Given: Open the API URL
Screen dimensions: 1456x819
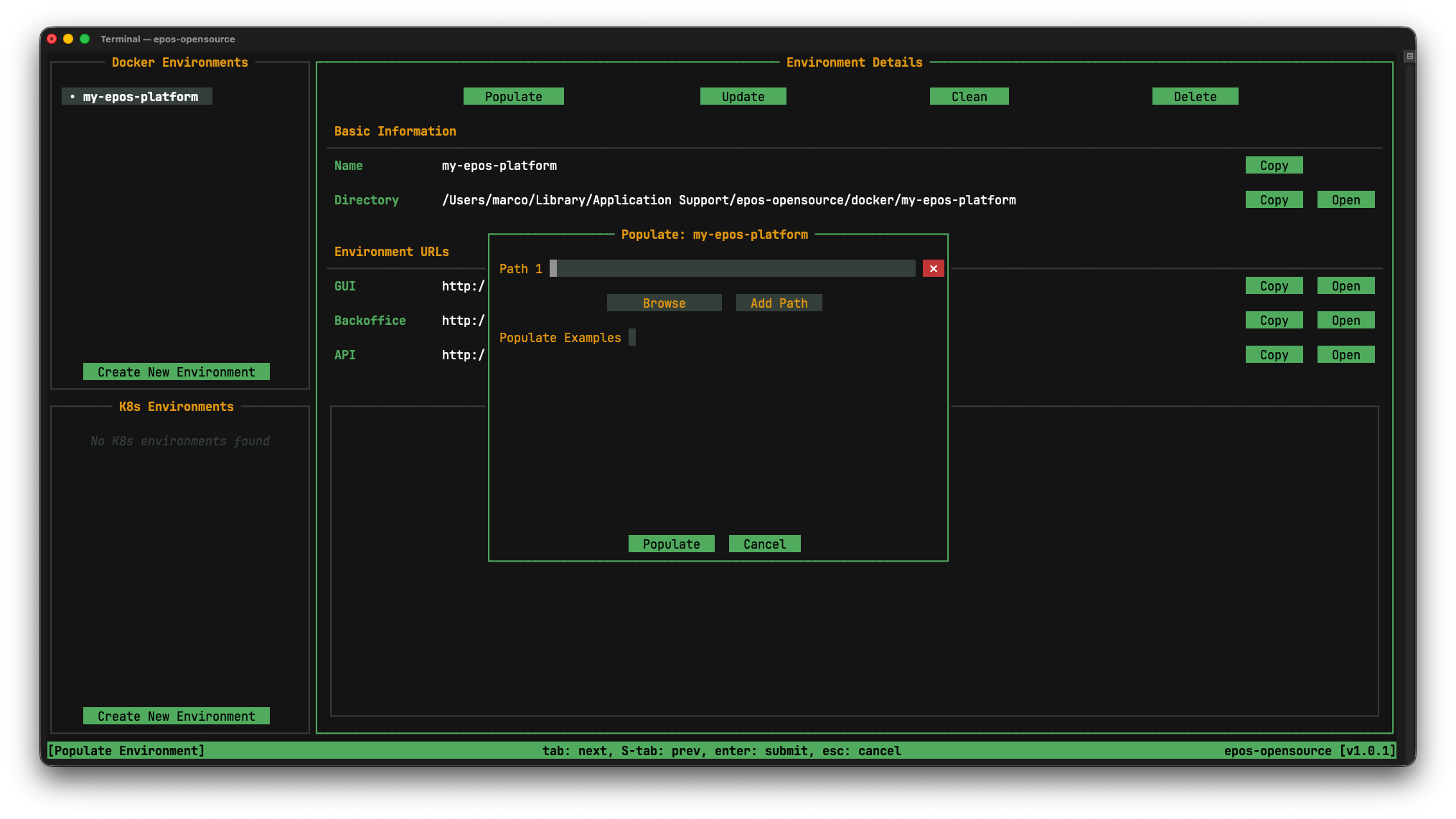Looking at the screenshot, I should pos(1345,354).
